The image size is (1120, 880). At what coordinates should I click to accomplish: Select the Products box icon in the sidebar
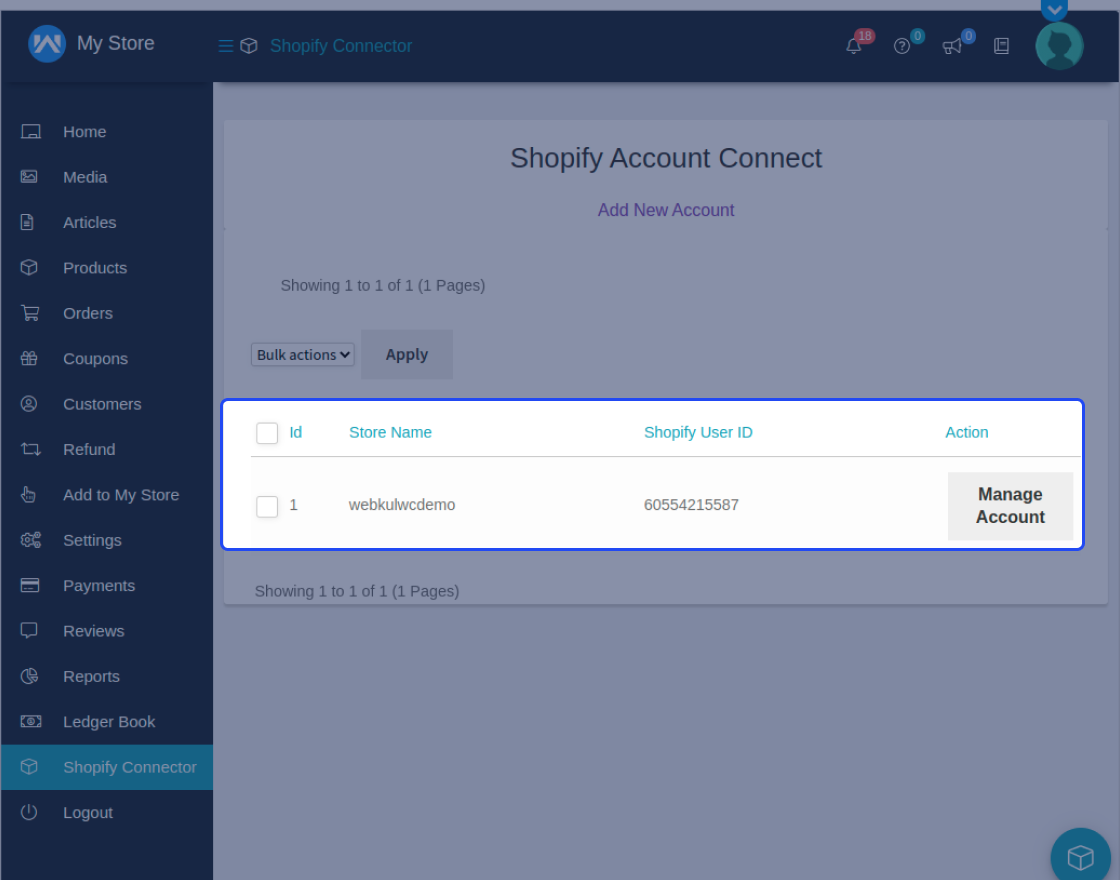pos(30,267)
